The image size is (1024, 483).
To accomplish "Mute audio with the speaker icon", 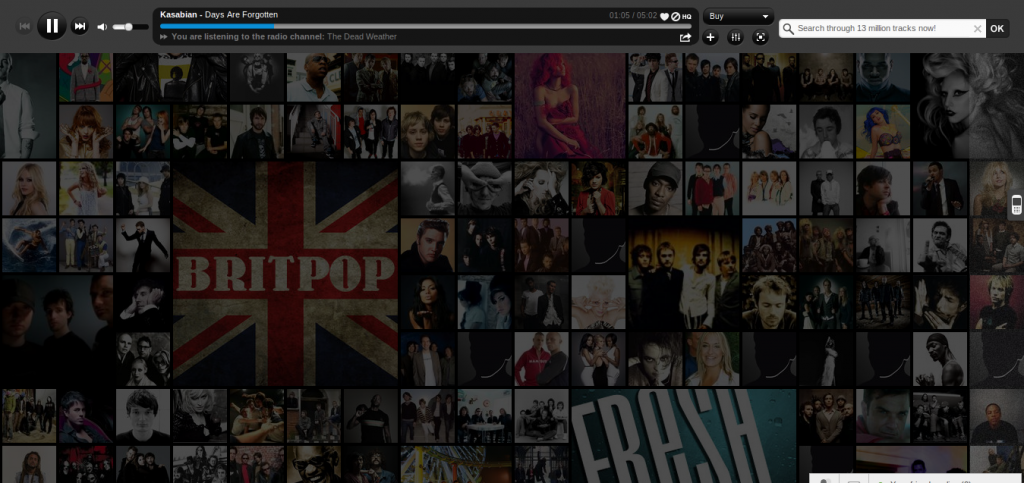I will (x=102, y=27).
